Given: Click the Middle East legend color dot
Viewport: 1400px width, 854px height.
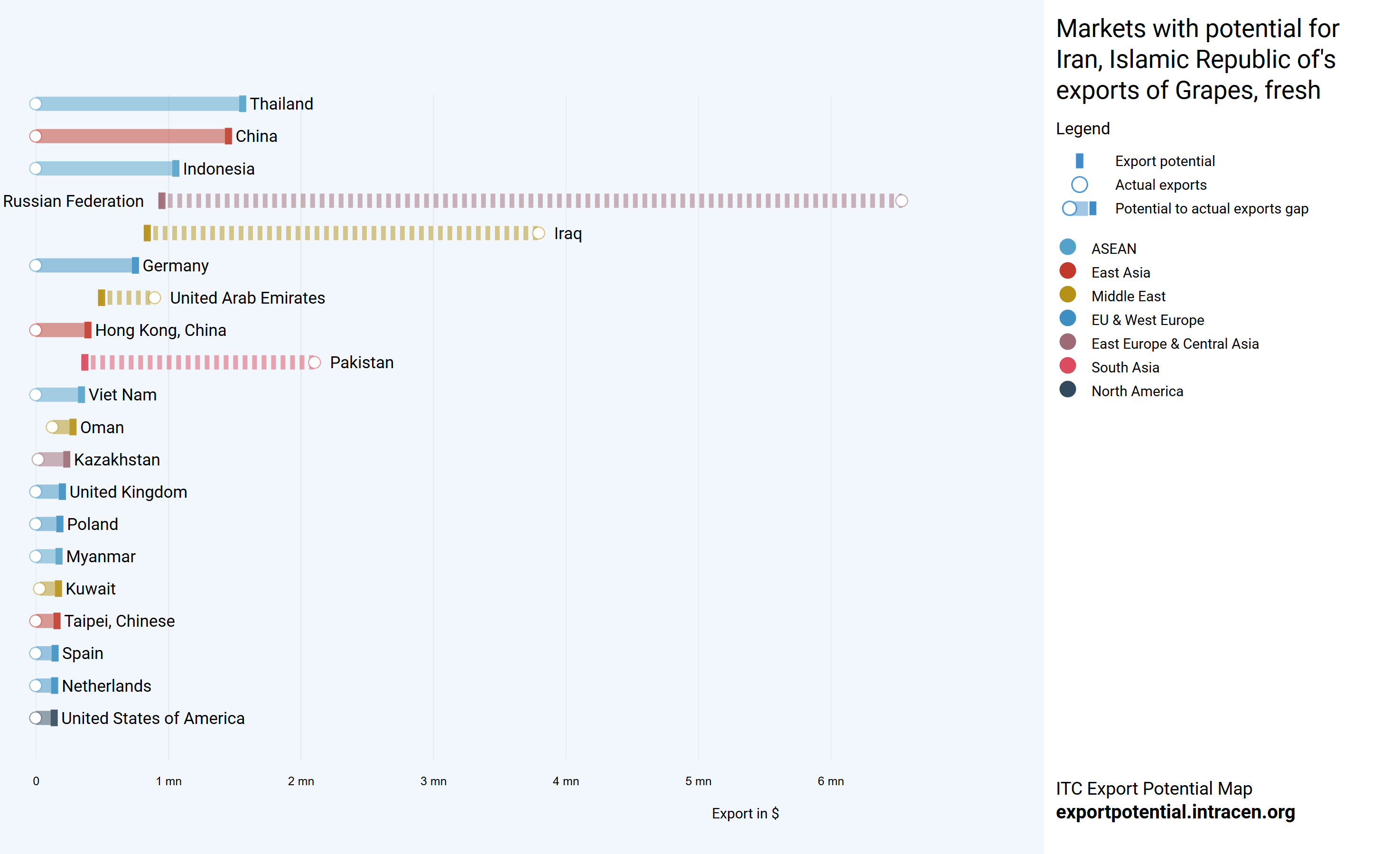Looking at the screenshot, I should point(1068,295).
